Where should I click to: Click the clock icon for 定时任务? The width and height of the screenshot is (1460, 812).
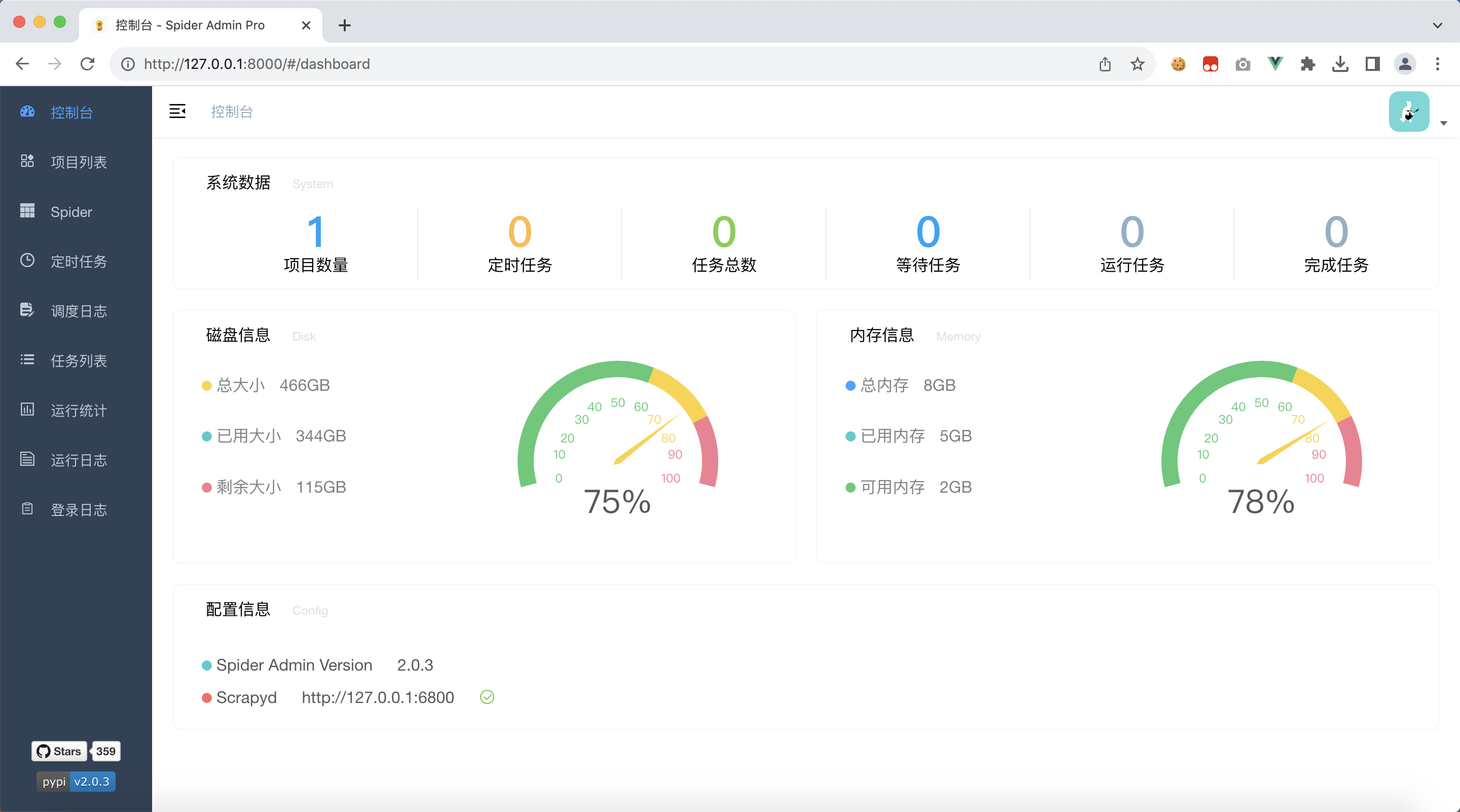(x=27, y=261)
